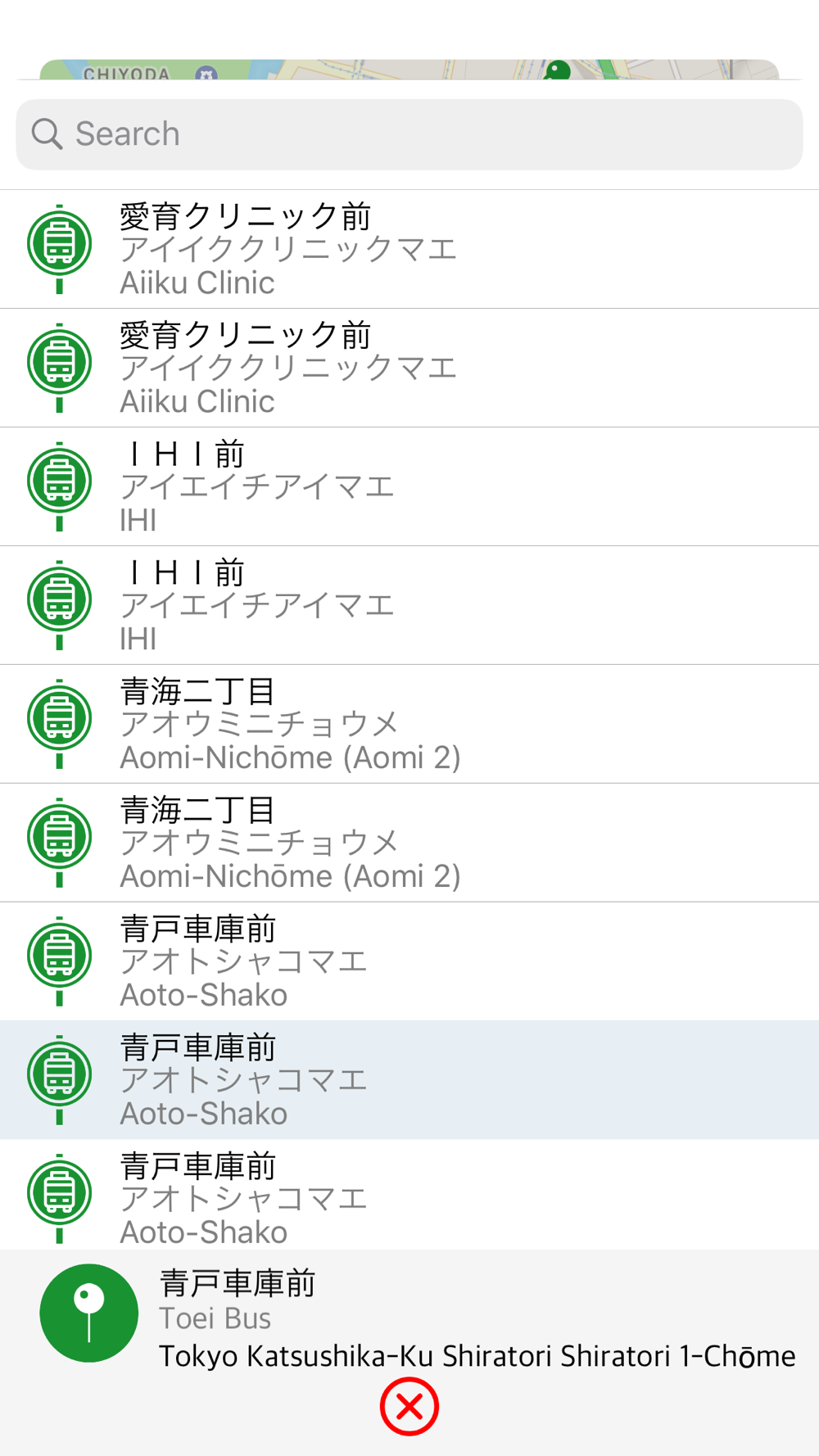Select second Aomi-Nichōme (Aomi 2) entry
Viewport: 819px width, 1456px height.
click(409, 843)
